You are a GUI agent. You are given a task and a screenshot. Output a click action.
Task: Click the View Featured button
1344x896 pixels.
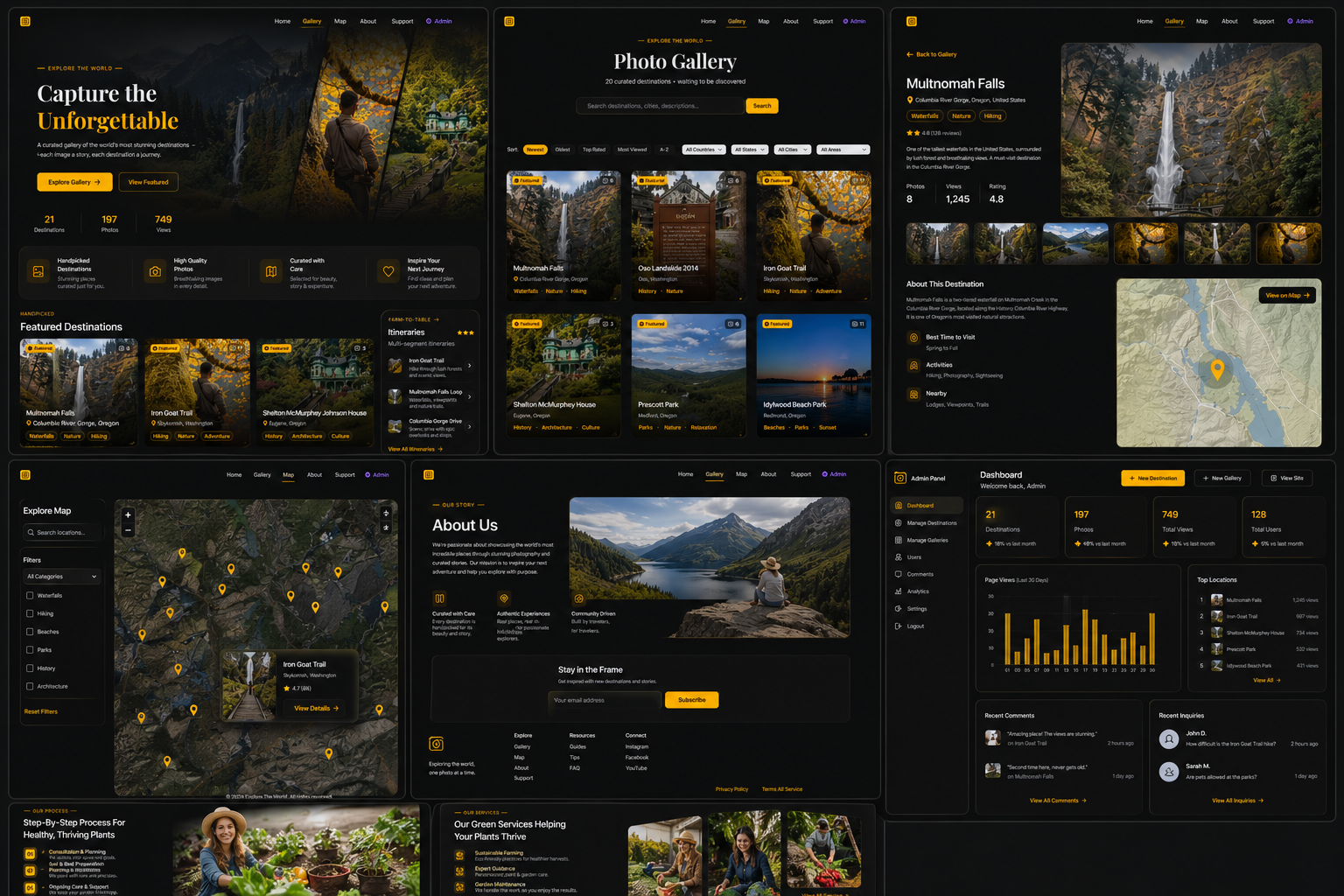(149, 182)
